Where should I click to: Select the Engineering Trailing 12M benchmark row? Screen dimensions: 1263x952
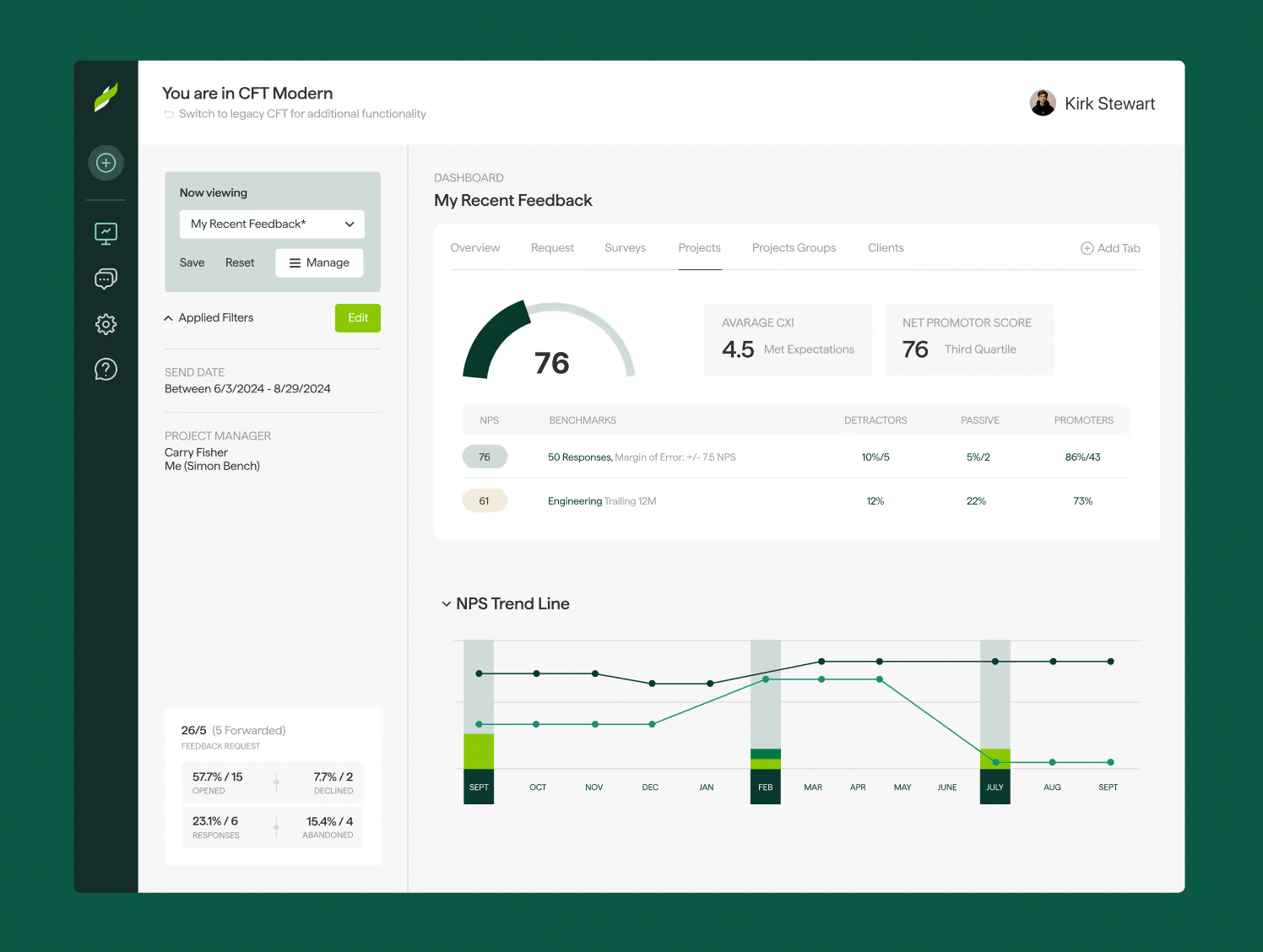point(601,500)
